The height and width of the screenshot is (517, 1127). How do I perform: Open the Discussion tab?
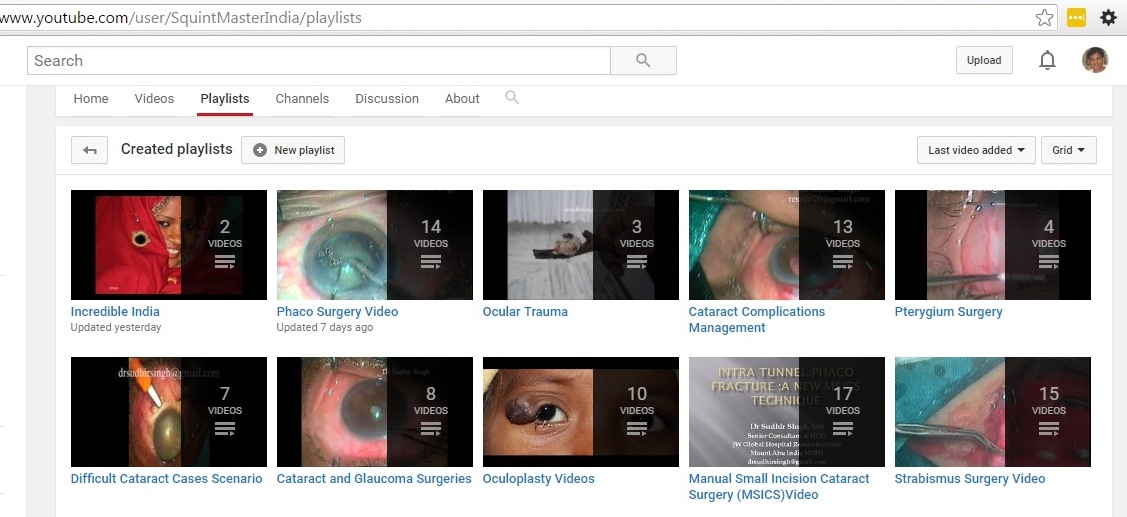[x=387, y=99]
